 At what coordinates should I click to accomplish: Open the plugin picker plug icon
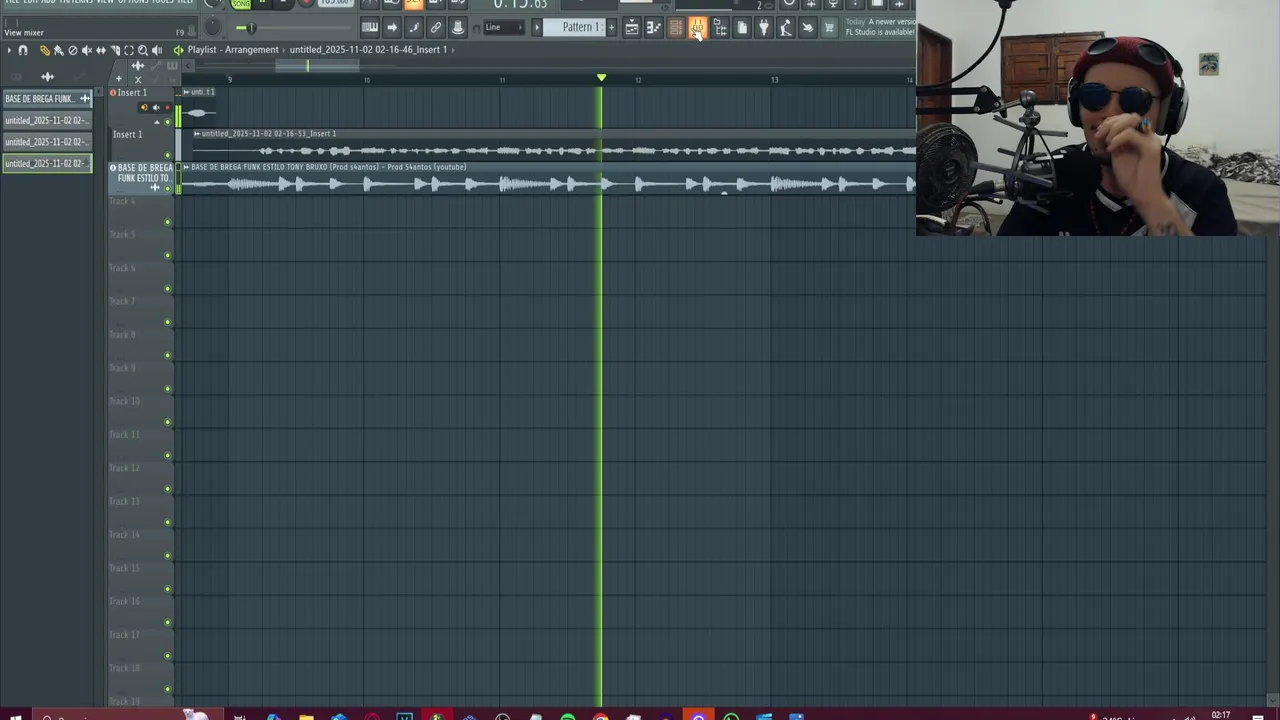(763, 27)
